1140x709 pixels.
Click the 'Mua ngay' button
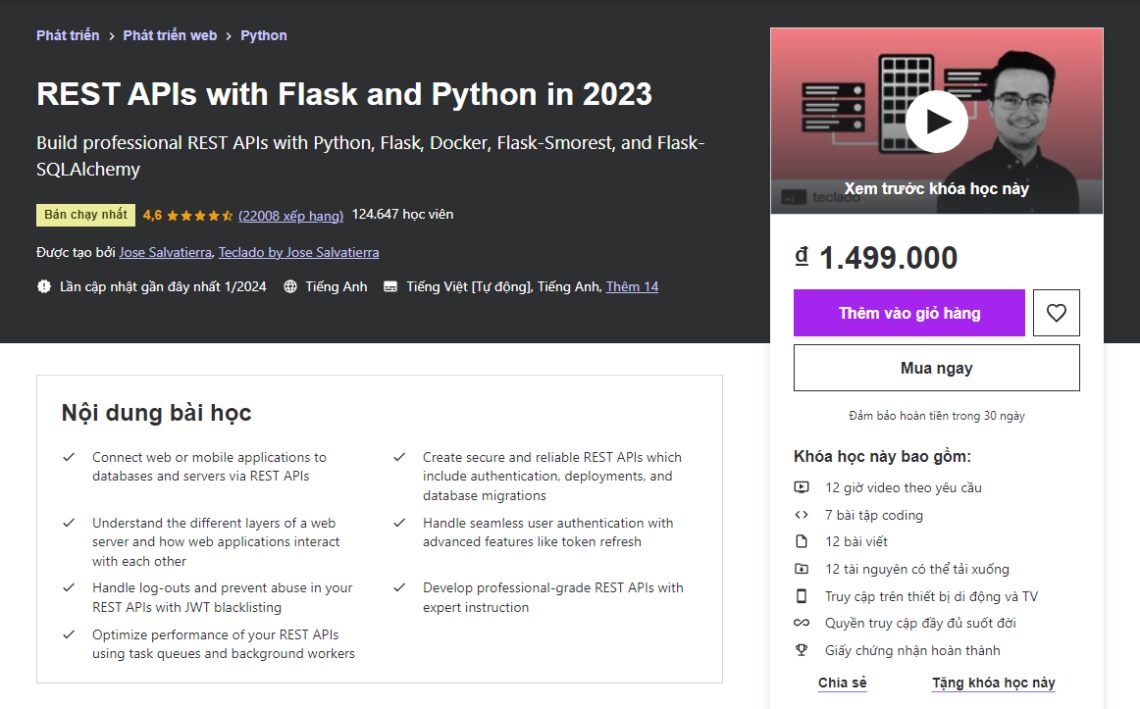[936, 367]
